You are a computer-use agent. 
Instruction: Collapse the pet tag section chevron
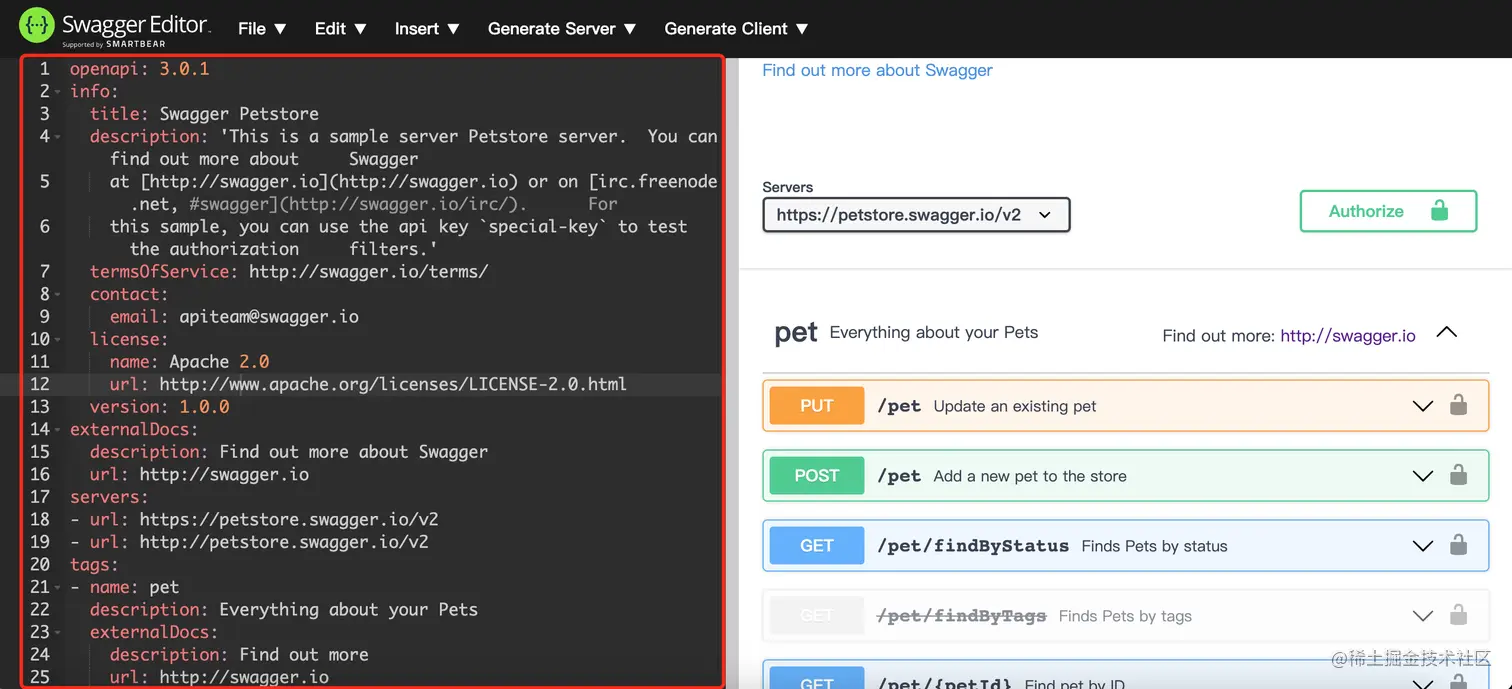pyautogui.click(x=1446, y=333)
